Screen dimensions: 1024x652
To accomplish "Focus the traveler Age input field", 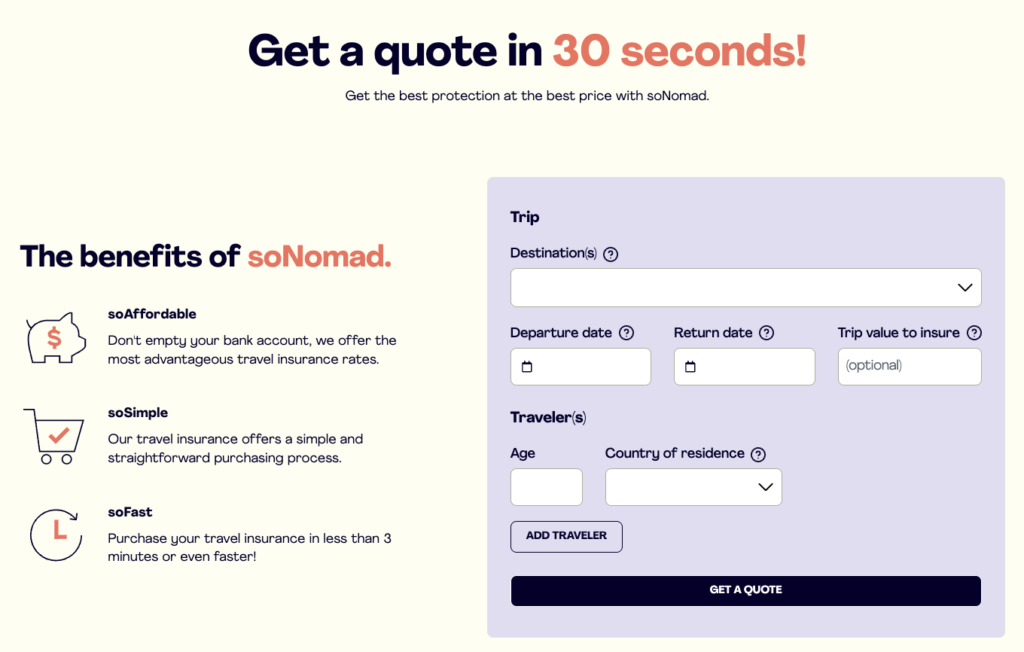I will 546,487.
